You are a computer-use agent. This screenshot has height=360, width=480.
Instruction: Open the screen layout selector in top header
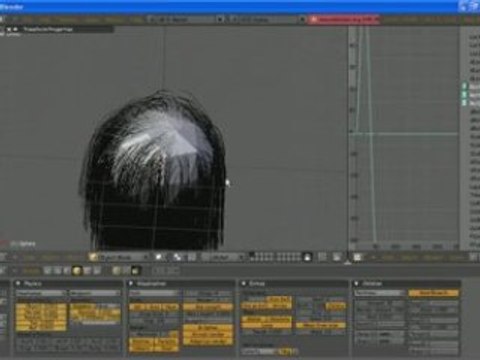click(x=182, y=20)
